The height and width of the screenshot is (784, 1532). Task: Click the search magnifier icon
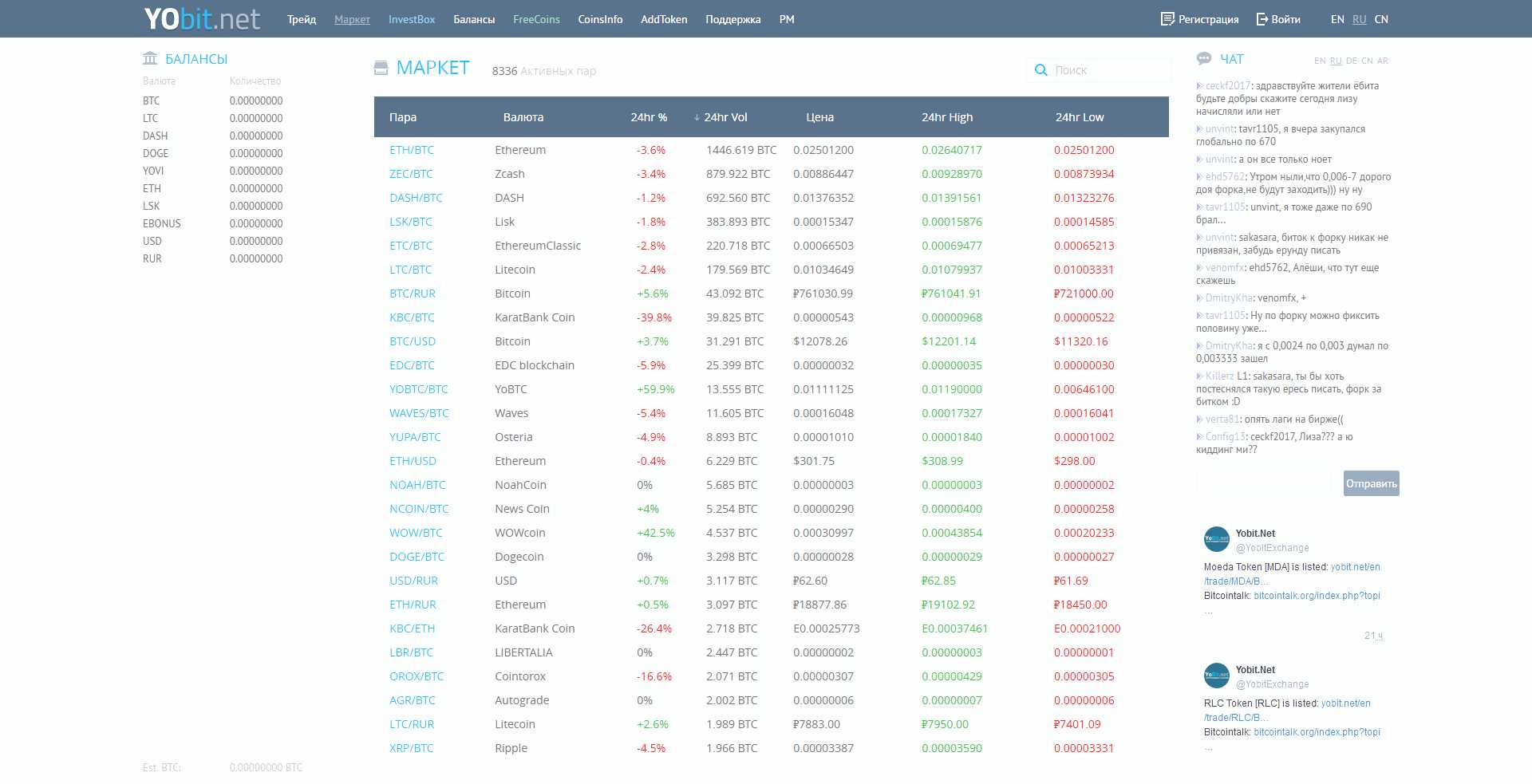tap(1040, 70)
